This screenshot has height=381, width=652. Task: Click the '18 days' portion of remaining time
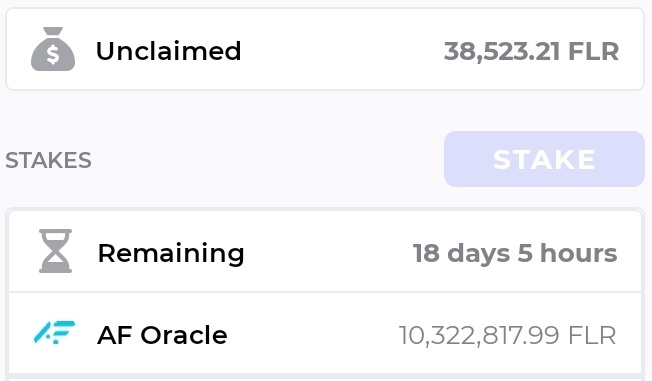point(461,253)
